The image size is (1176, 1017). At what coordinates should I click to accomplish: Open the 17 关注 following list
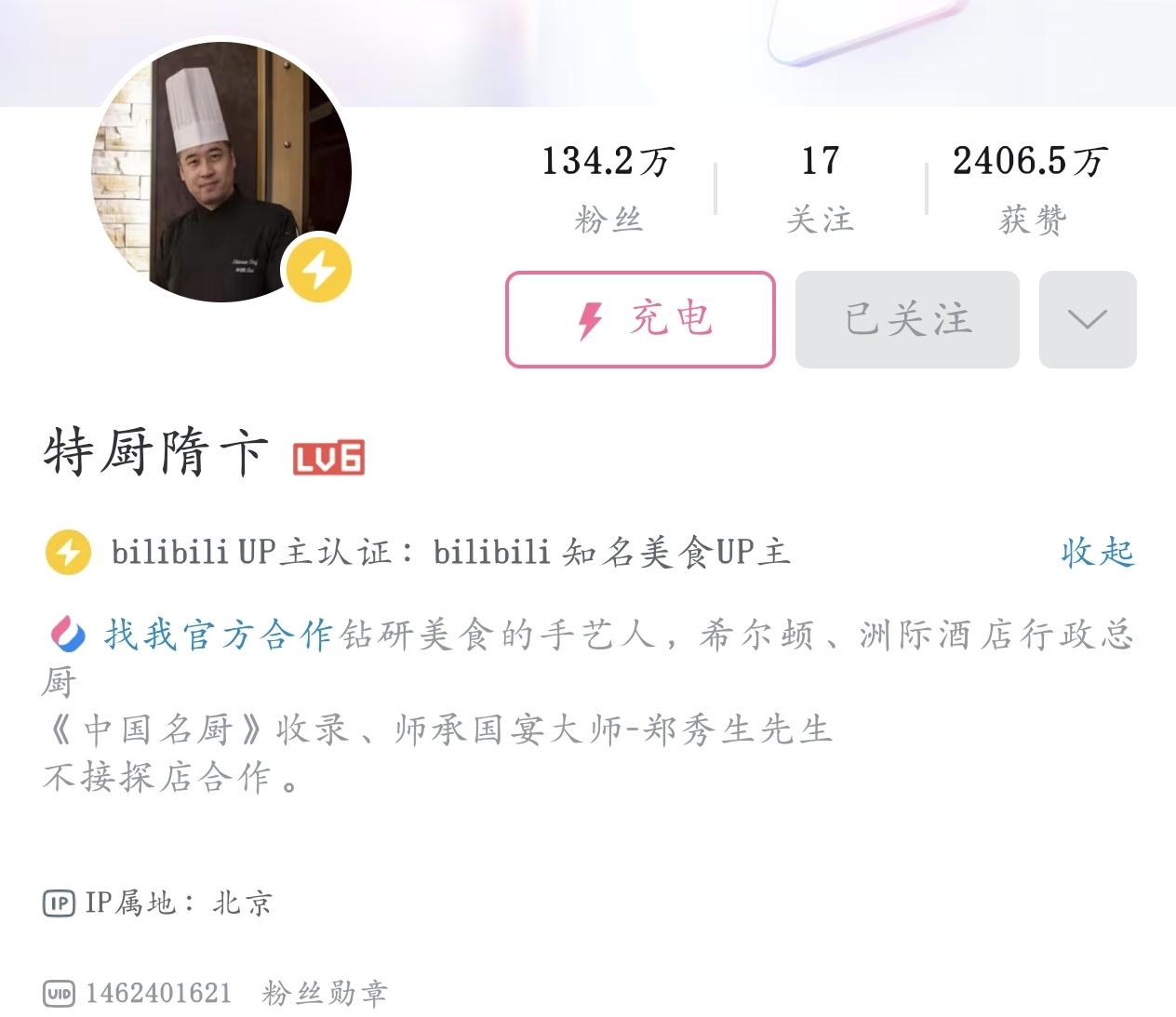820,190
